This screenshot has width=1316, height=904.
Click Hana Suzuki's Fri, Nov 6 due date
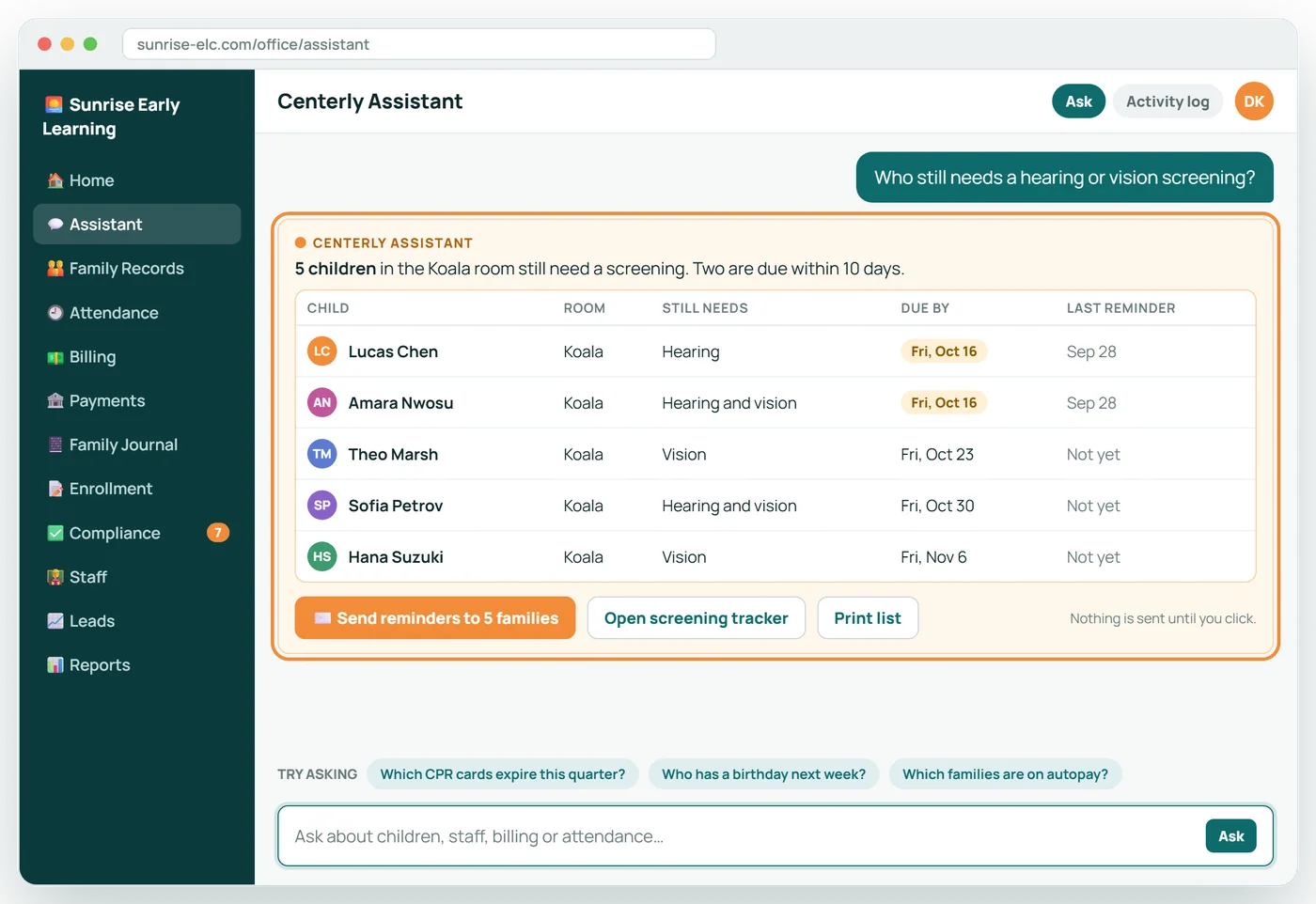(x=933, y=557)
